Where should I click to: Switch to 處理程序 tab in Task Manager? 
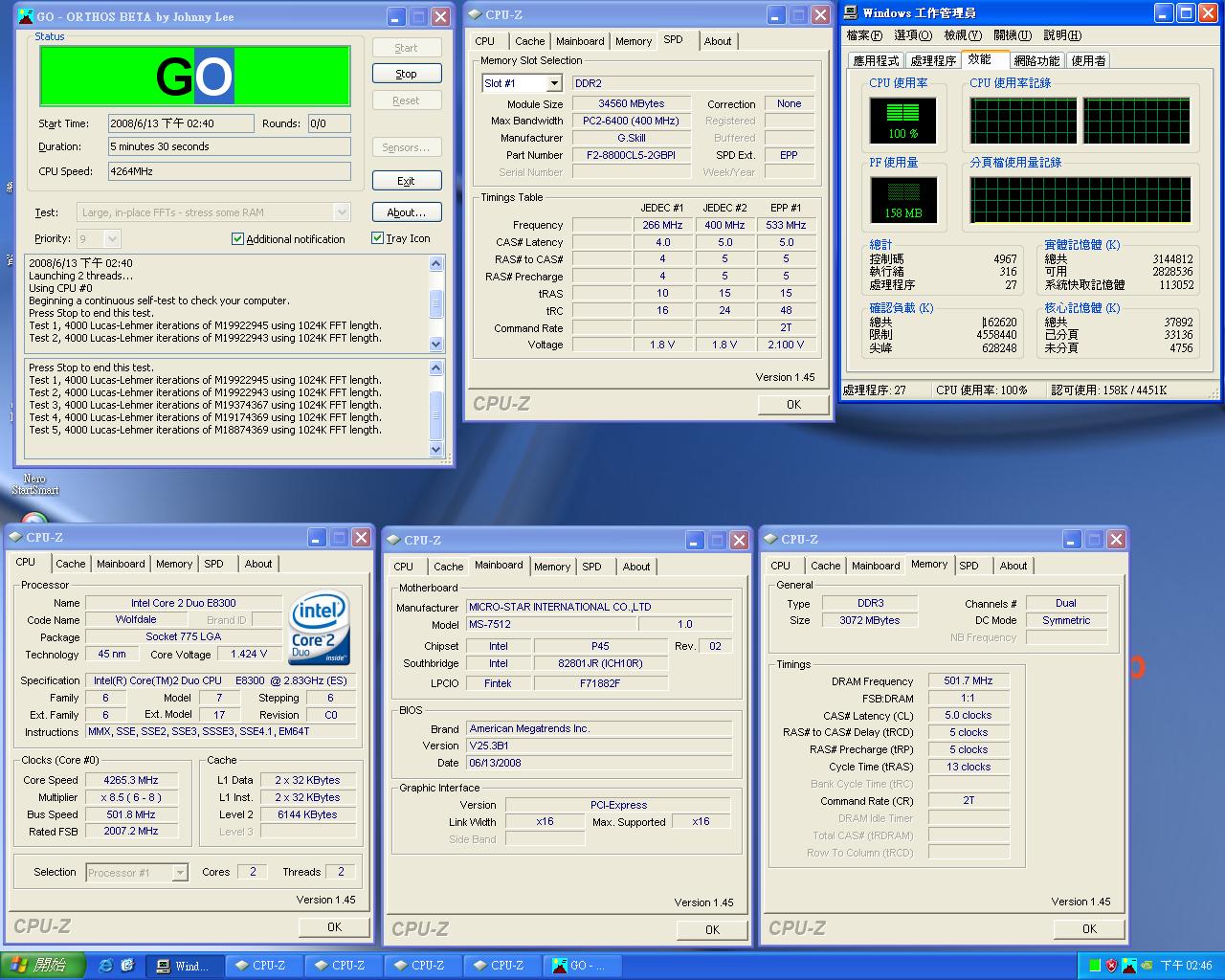tap(933, 60)
